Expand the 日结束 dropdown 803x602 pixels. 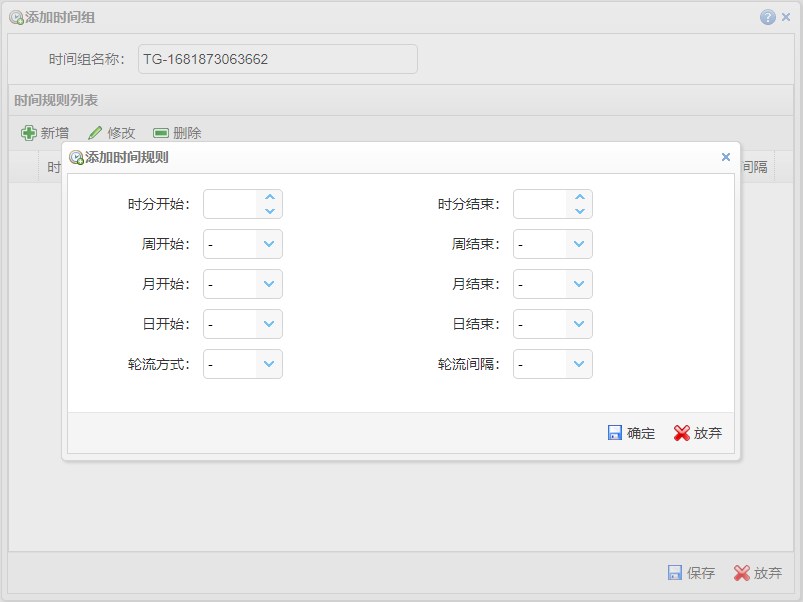[579, 324]
